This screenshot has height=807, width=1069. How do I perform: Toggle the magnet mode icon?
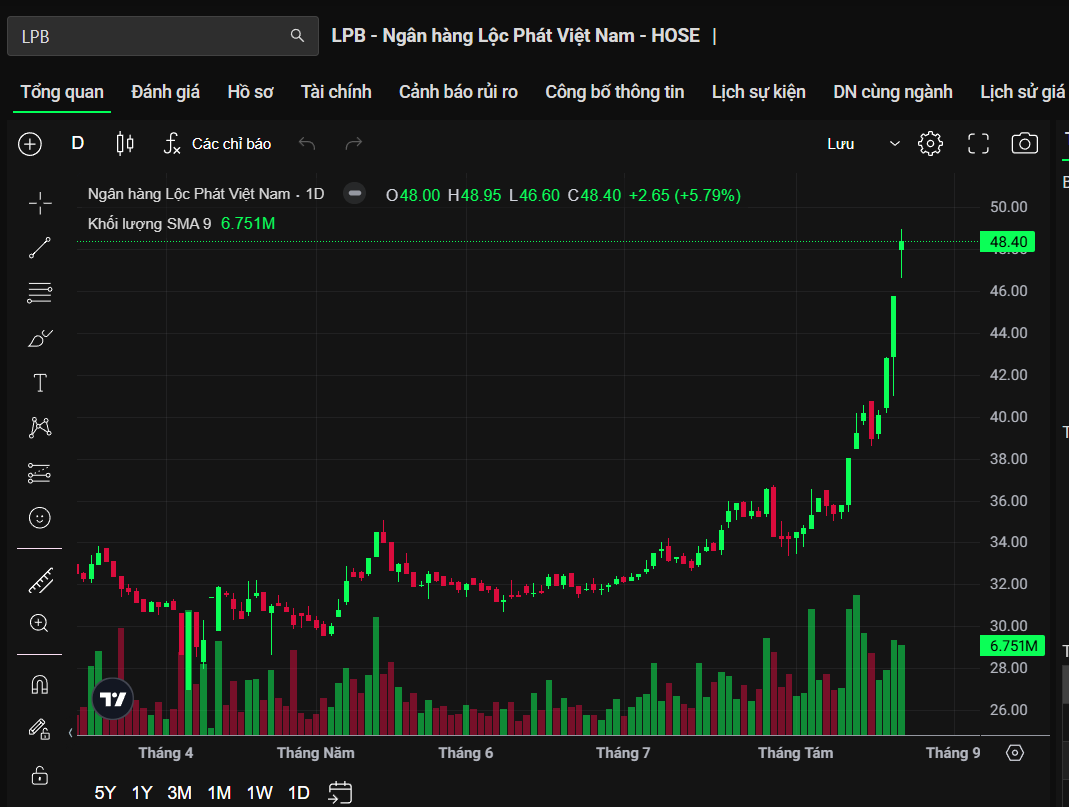tap(40, 685)
